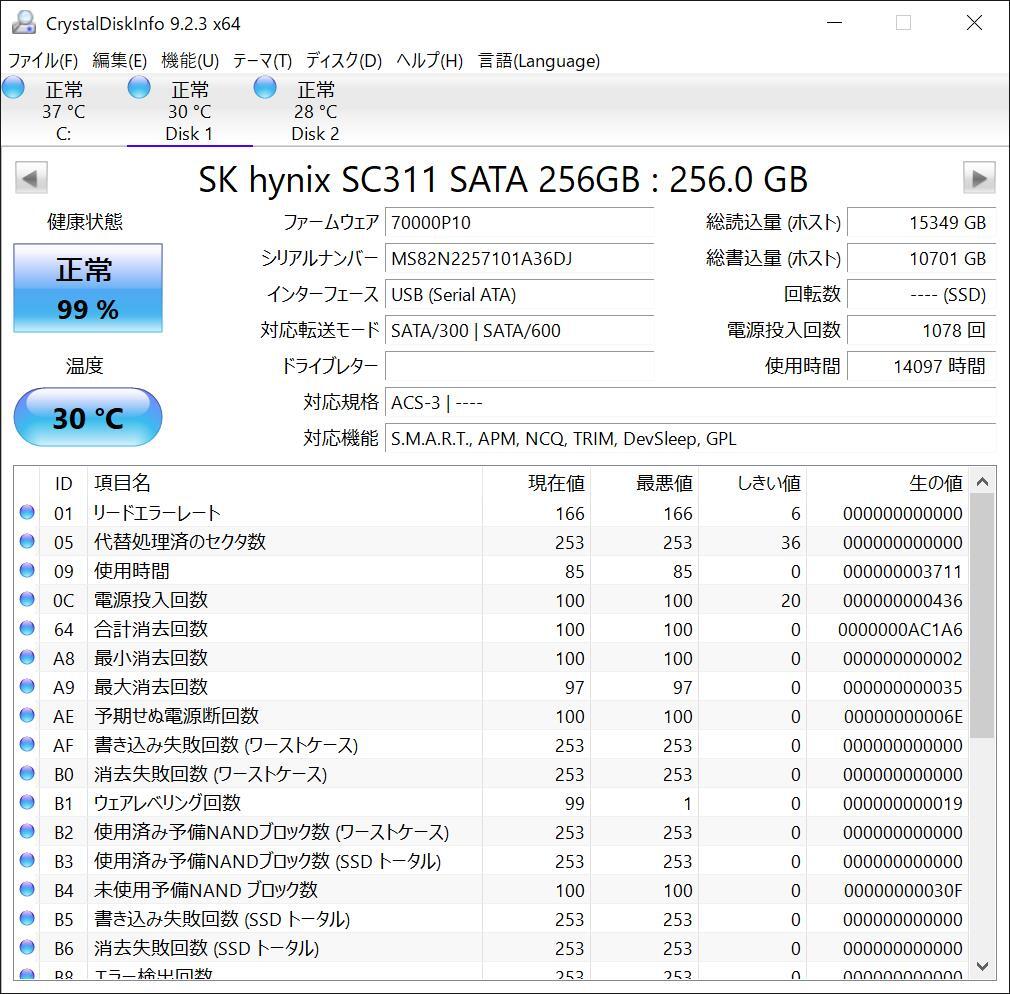This screenshot has height=994, width=1010.
Task: Click the ID column header
Action: [x=63, y=483]
